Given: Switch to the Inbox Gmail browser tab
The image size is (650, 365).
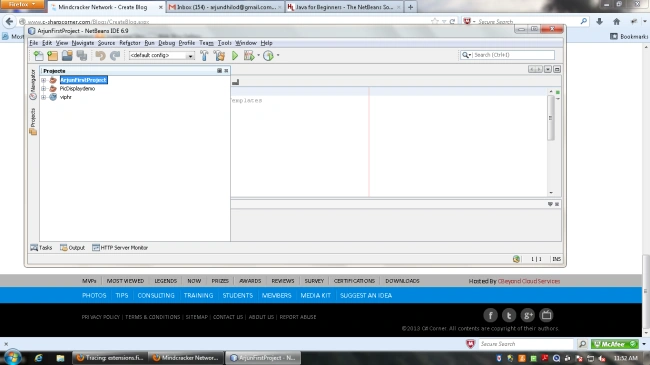Looking at the screenshot, I should [225, 7].
